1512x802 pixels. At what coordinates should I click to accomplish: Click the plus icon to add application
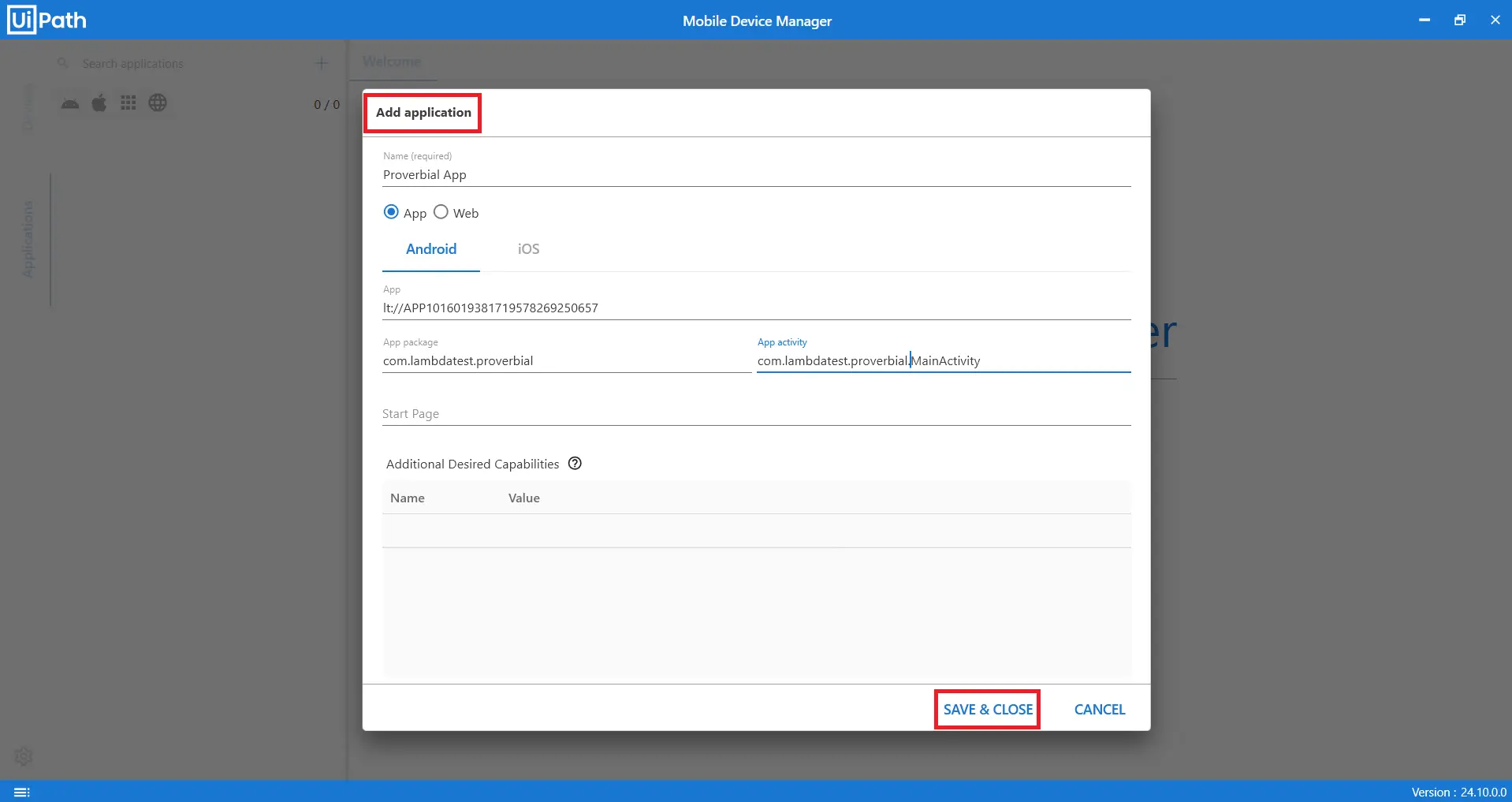click(321, 63)
